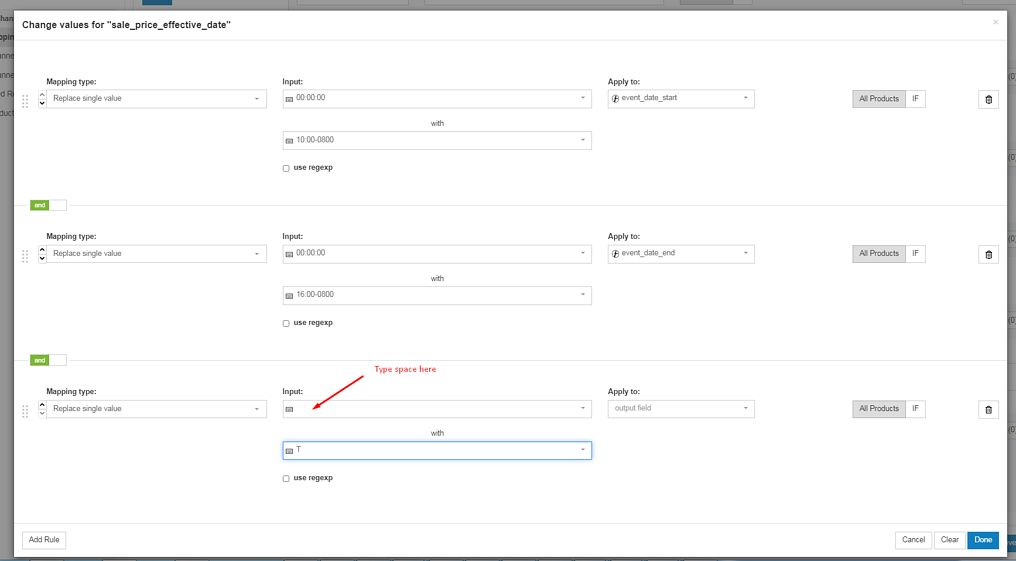Click the drag handle of the second rule
1016x561 pixels.
click(x=25, y=256)
